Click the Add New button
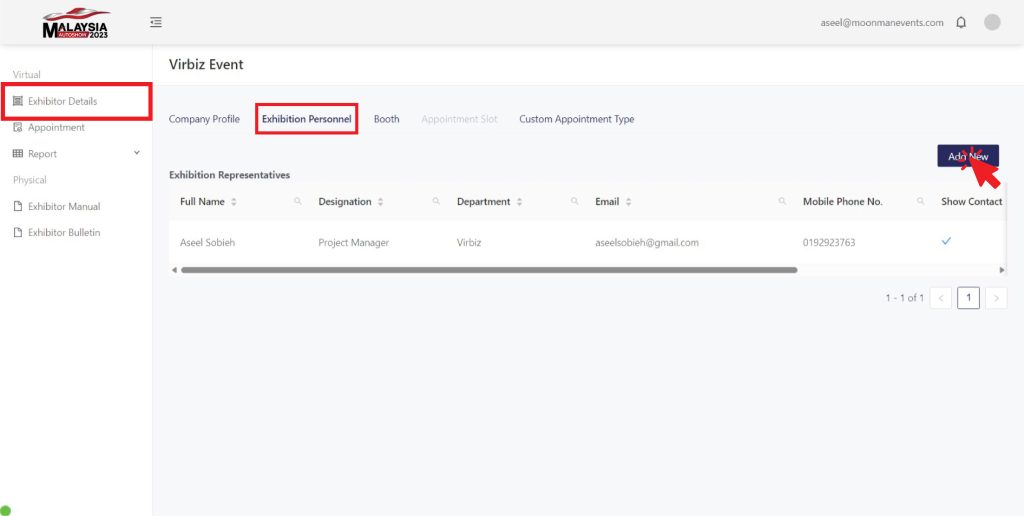Image resolution: width=1024 pixels, height=516 pixels. [967, 156]
